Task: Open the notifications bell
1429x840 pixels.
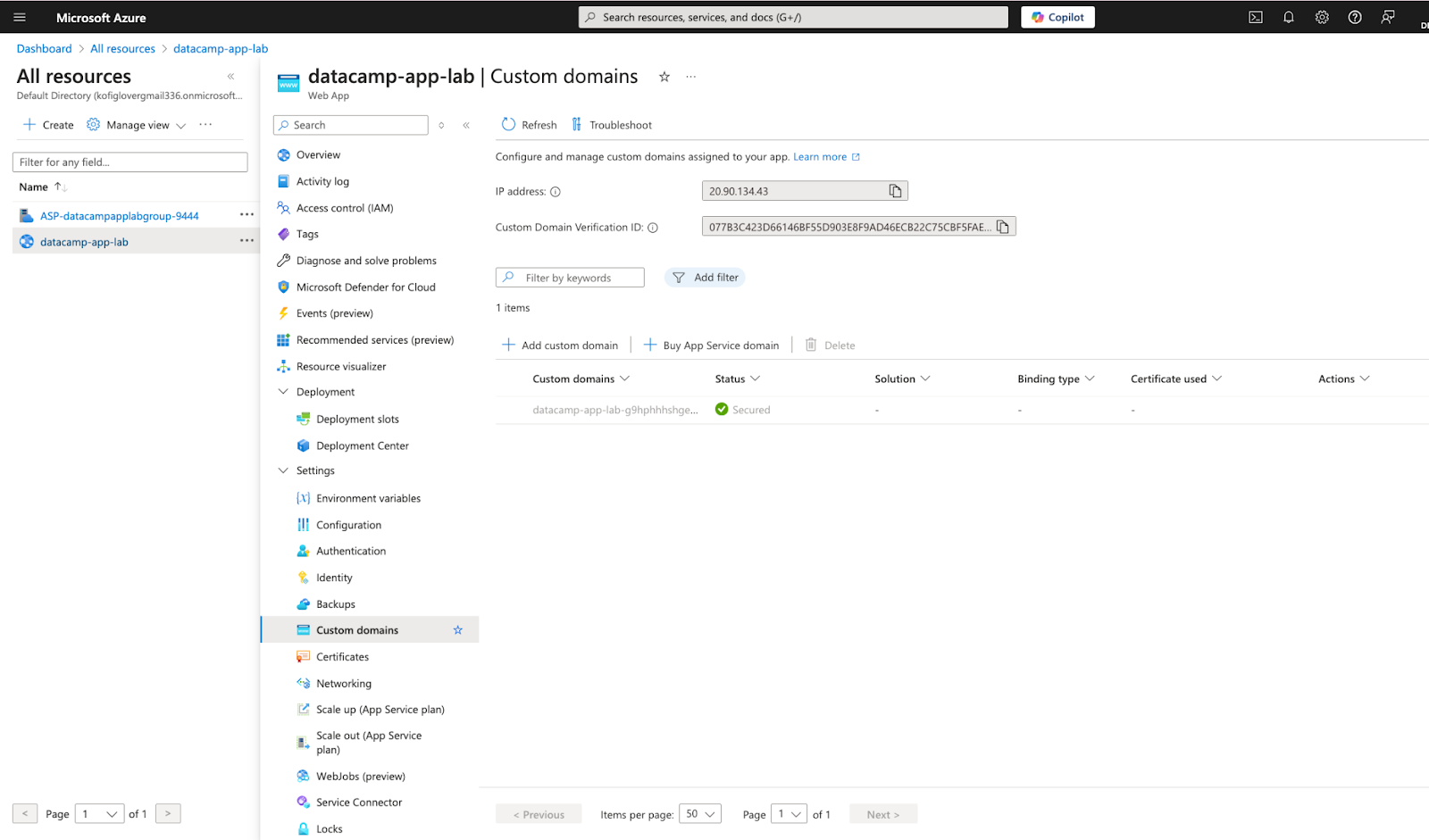Action: 1289,17
